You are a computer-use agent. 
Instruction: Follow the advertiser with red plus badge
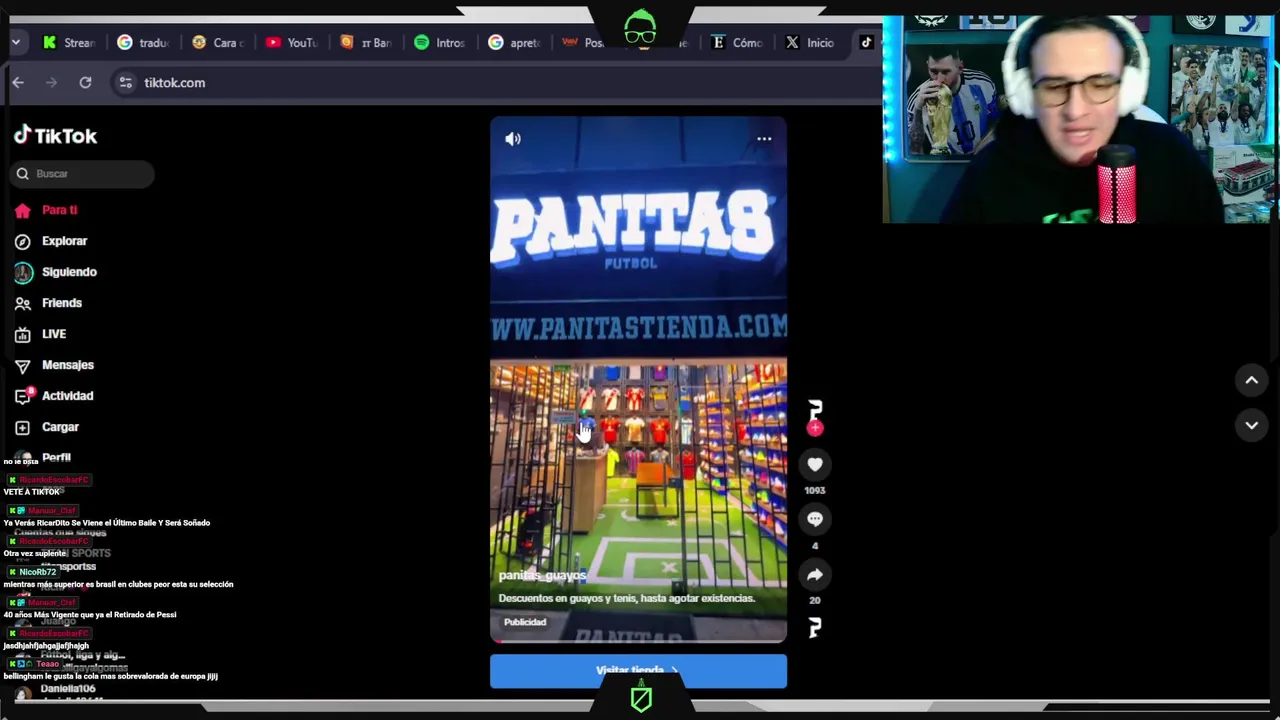tap(815, 429)
